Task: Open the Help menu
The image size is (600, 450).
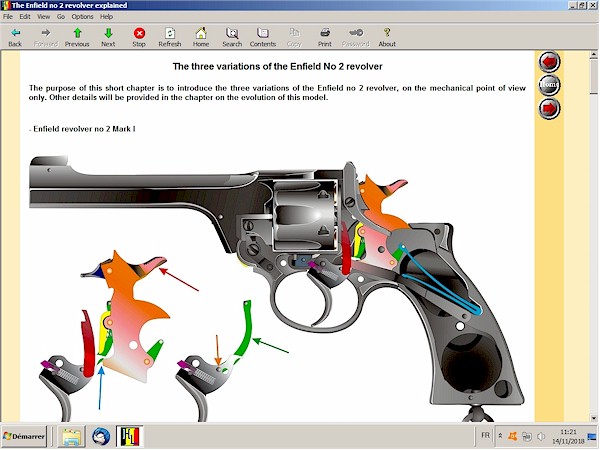Action: click(x=106, y=16)
